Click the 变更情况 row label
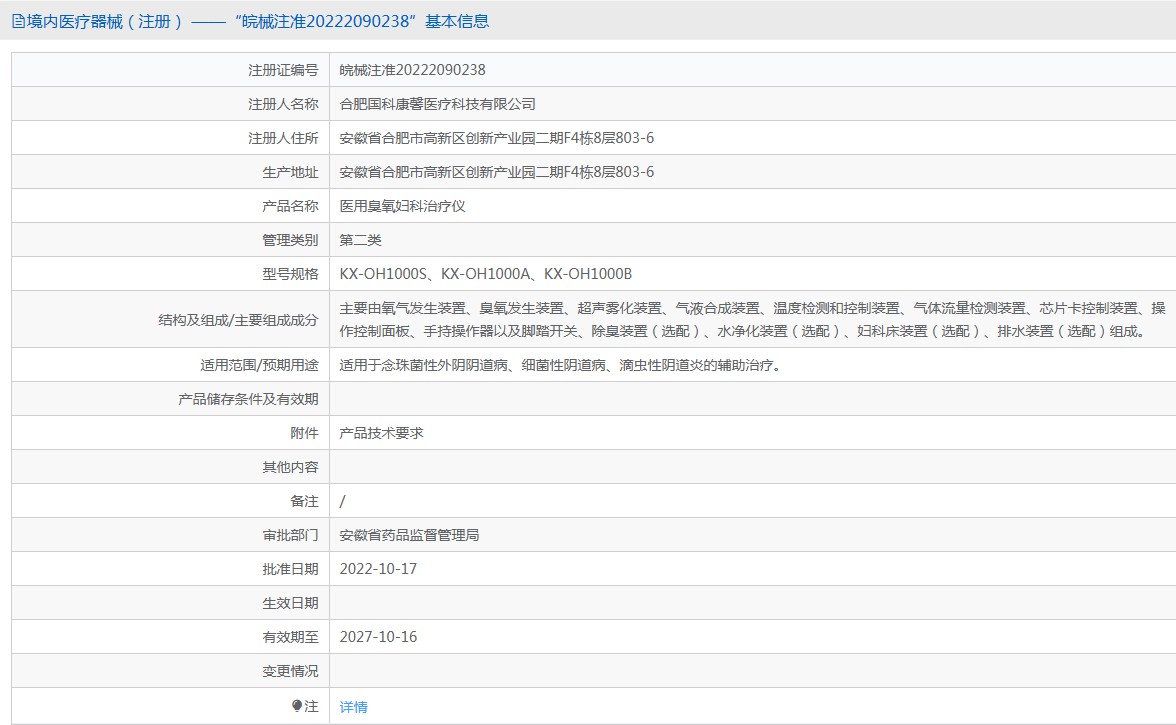The width and height of the screenshot is (1176, 725). [290, 671]
